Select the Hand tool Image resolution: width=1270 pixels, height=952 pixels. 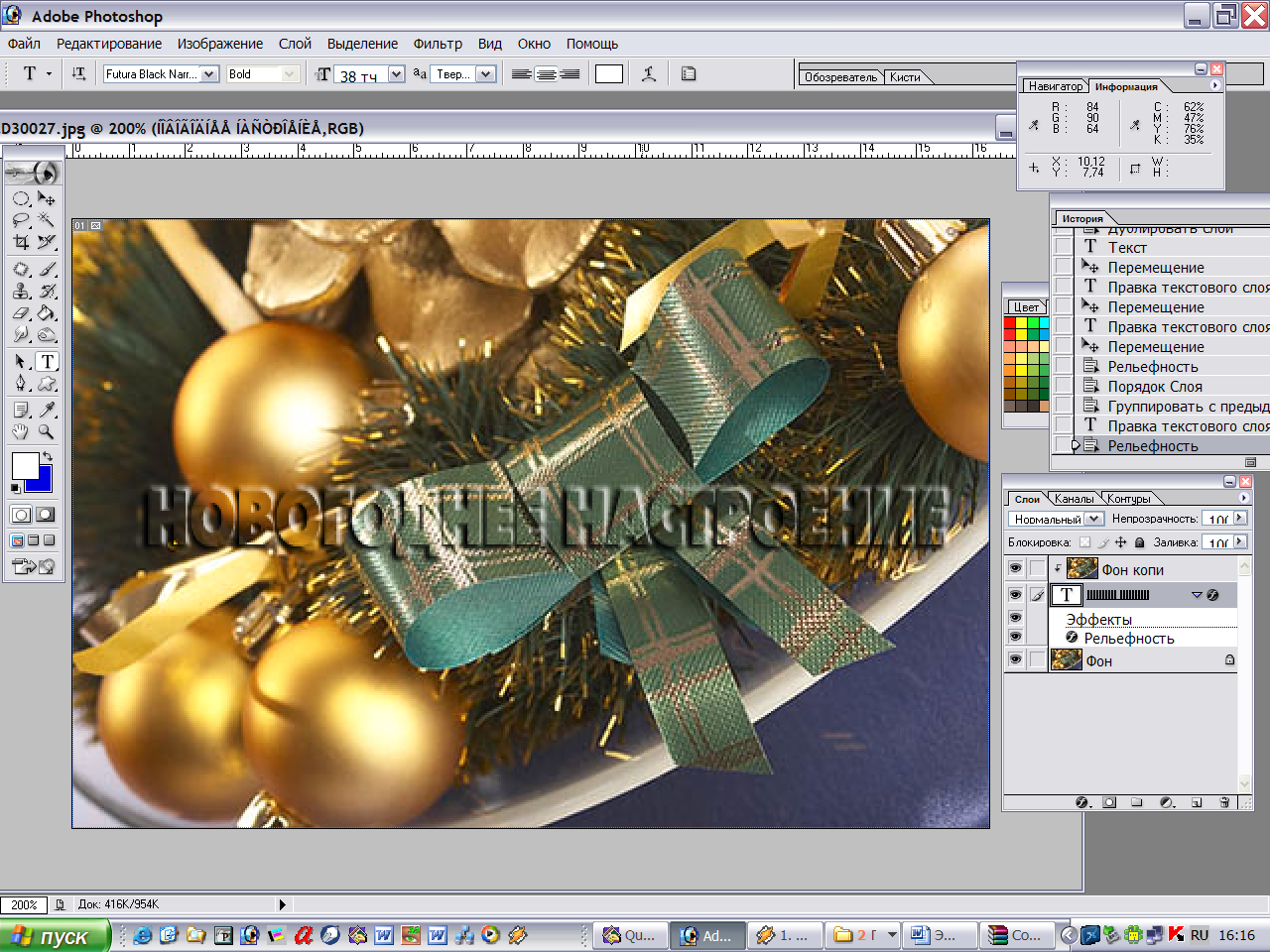pyautogui.click(x=21, y=431)
